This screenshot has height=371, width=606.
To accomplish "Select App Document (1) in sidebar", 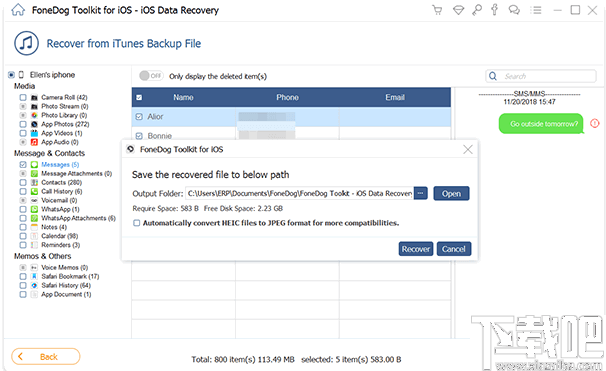I will [66, 294].
